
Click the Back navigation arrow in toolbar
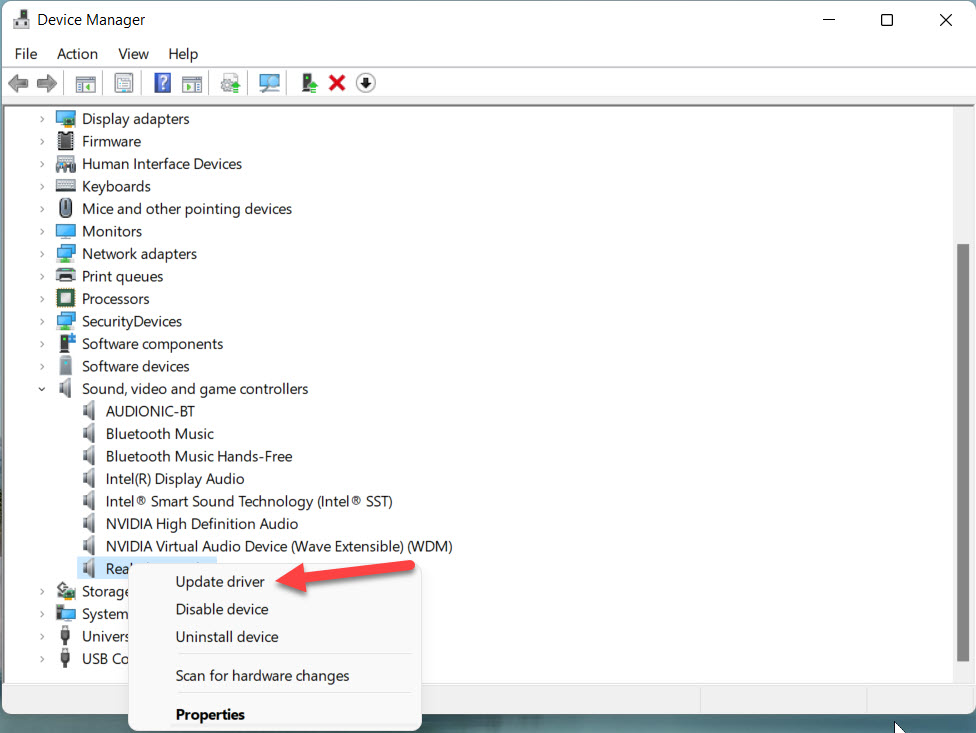point(18,82)
